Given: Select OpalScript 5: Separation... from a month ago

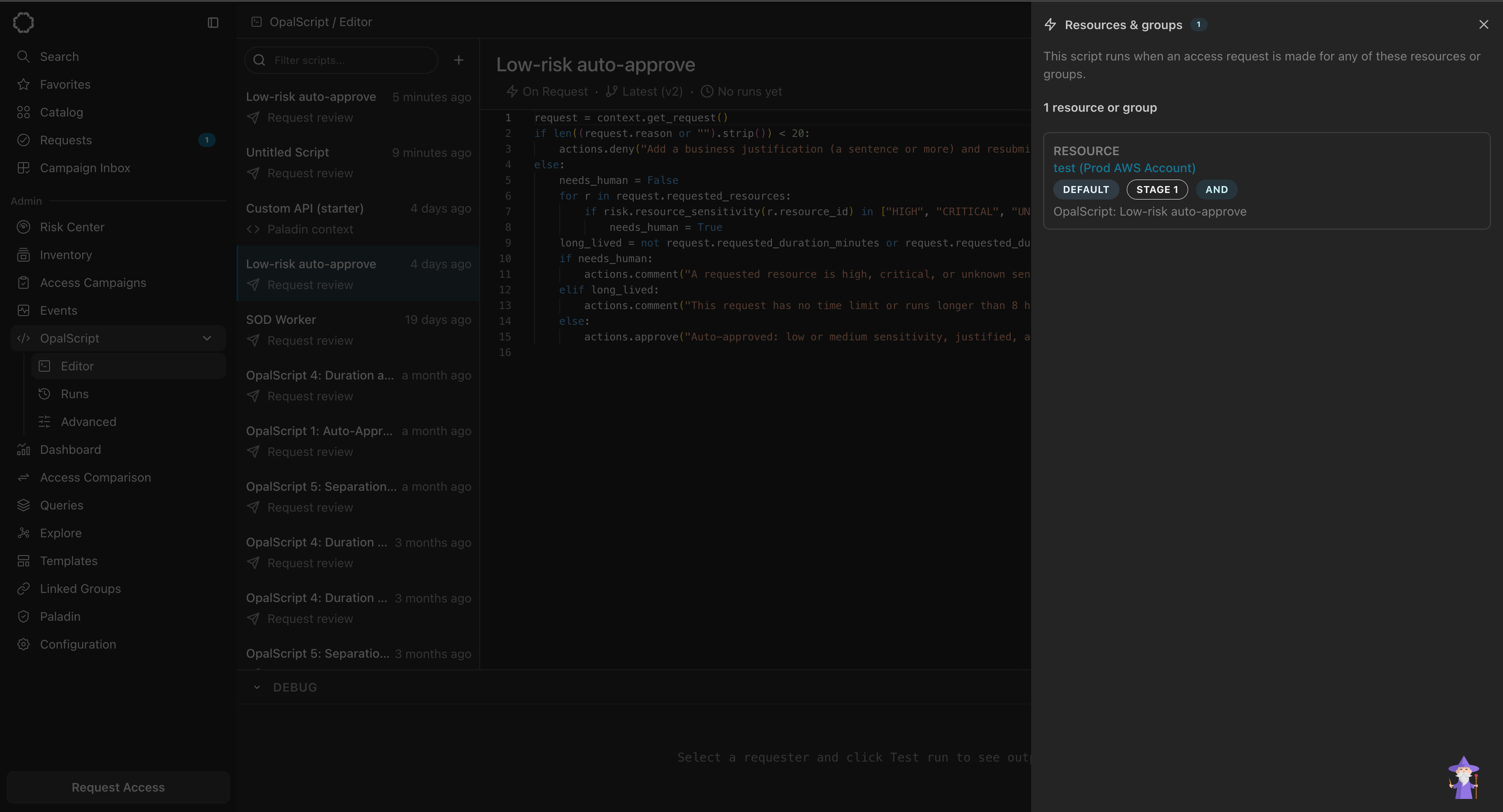Looking at the screenshot, I should coord(358,497).
